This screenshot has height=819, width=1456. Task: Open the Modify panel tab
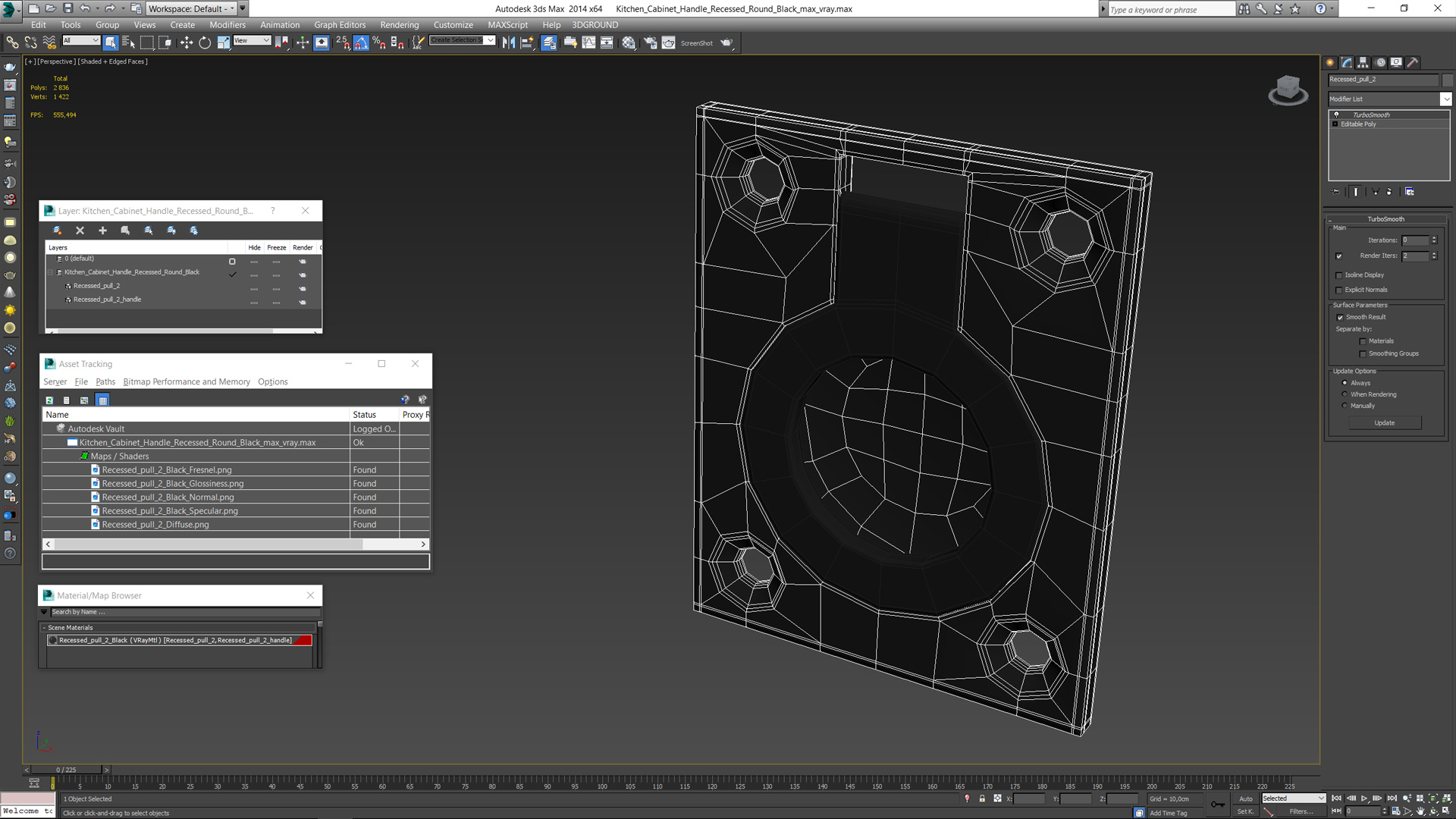(1347, 63)
